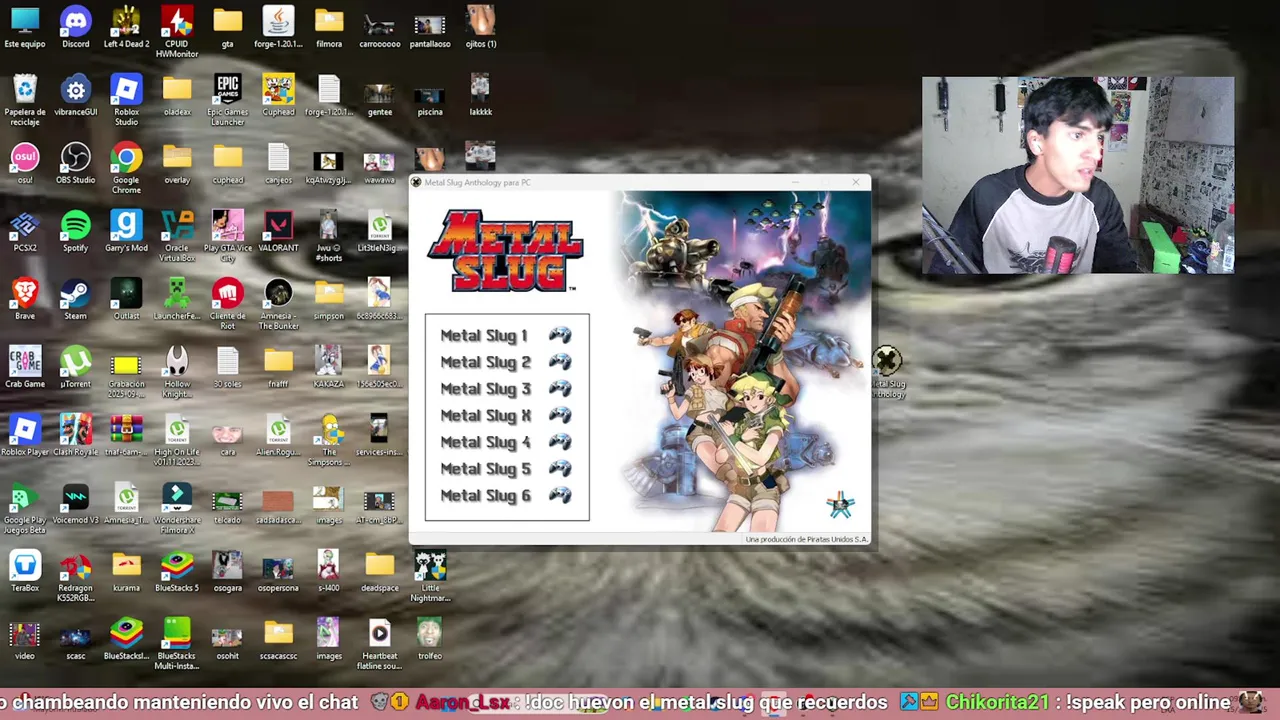Select the kurama folder
1280x720 pixels.
click(x=126, y=571)
